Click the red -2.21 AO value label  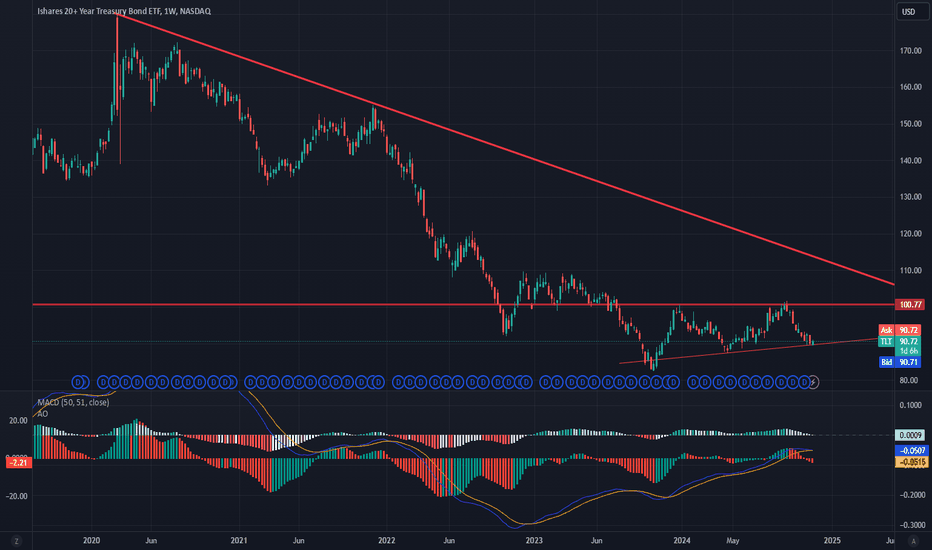point(19,462)
